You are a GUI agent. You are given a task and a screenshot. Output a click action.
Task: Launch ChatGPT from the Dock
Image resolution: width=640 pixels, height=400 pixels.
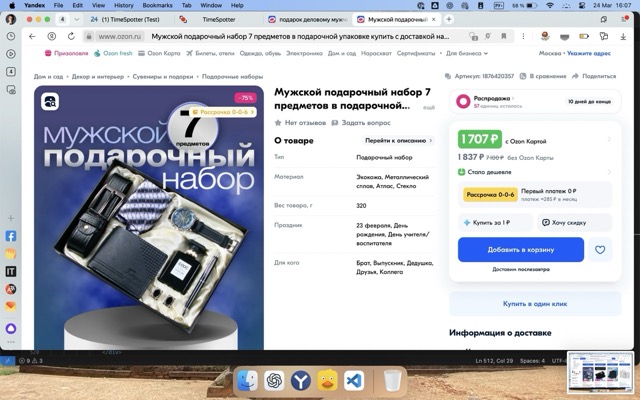pos(274,381)
